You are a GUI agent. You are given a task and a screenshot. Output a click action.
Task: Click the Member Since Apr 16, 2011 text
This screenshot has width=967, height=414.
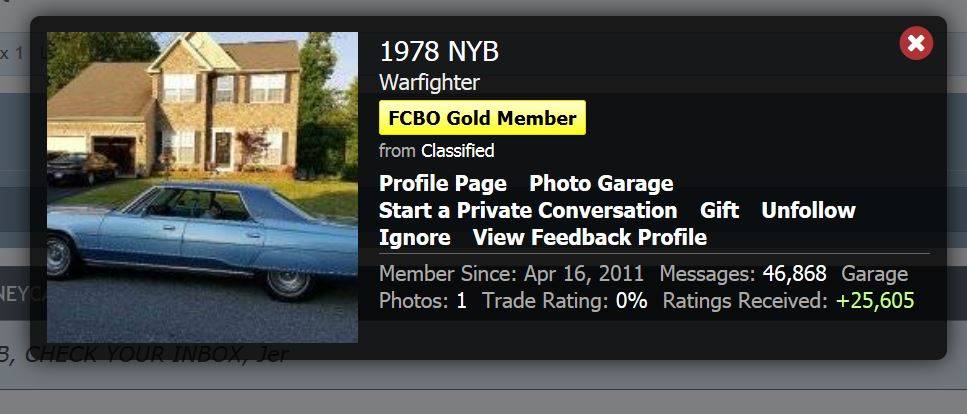511,274
